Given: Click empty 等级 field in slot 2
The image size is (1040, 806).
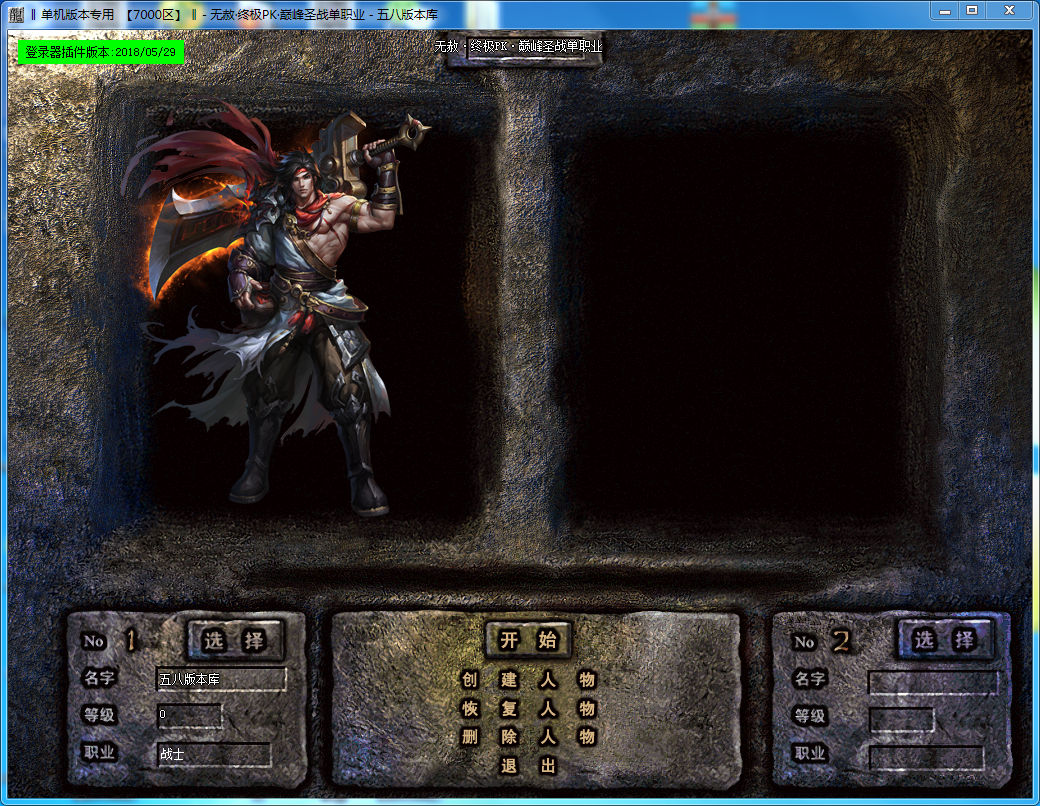Looking at the screenshot, I should (901, 719).
